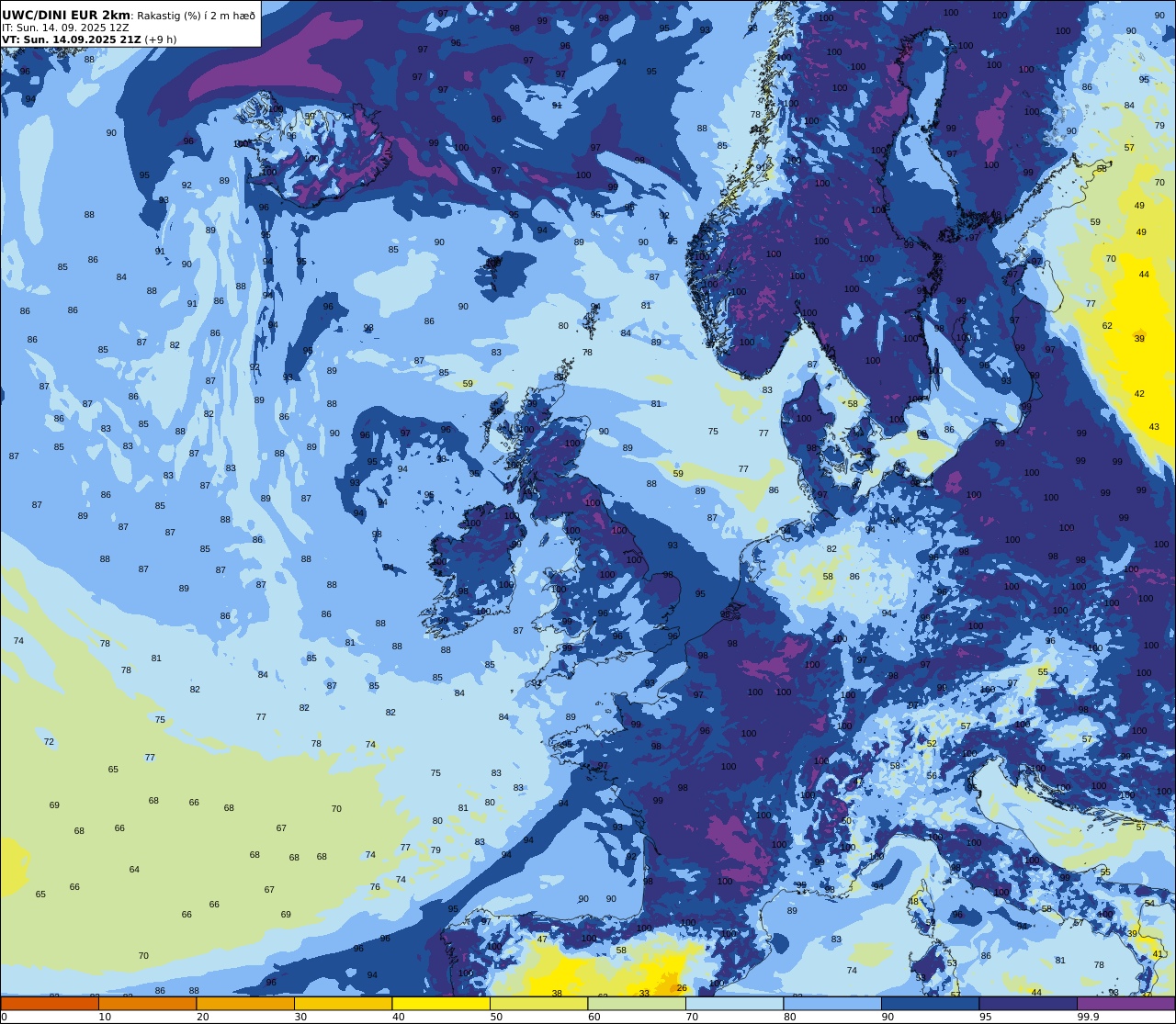Pick the pale green 60–70 legend swatch
The width and height of the screenshot is (1176, 1024).
[637, 1003]
